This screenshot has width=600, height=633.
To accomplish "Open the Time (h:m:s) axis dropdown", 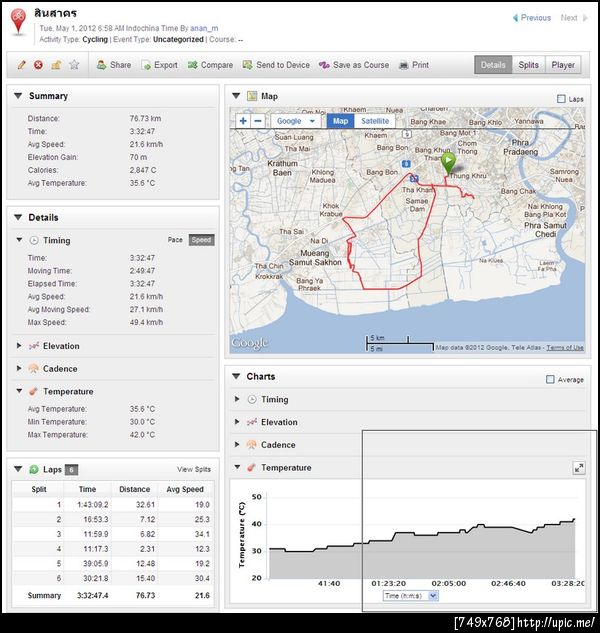I will point(410,595).
